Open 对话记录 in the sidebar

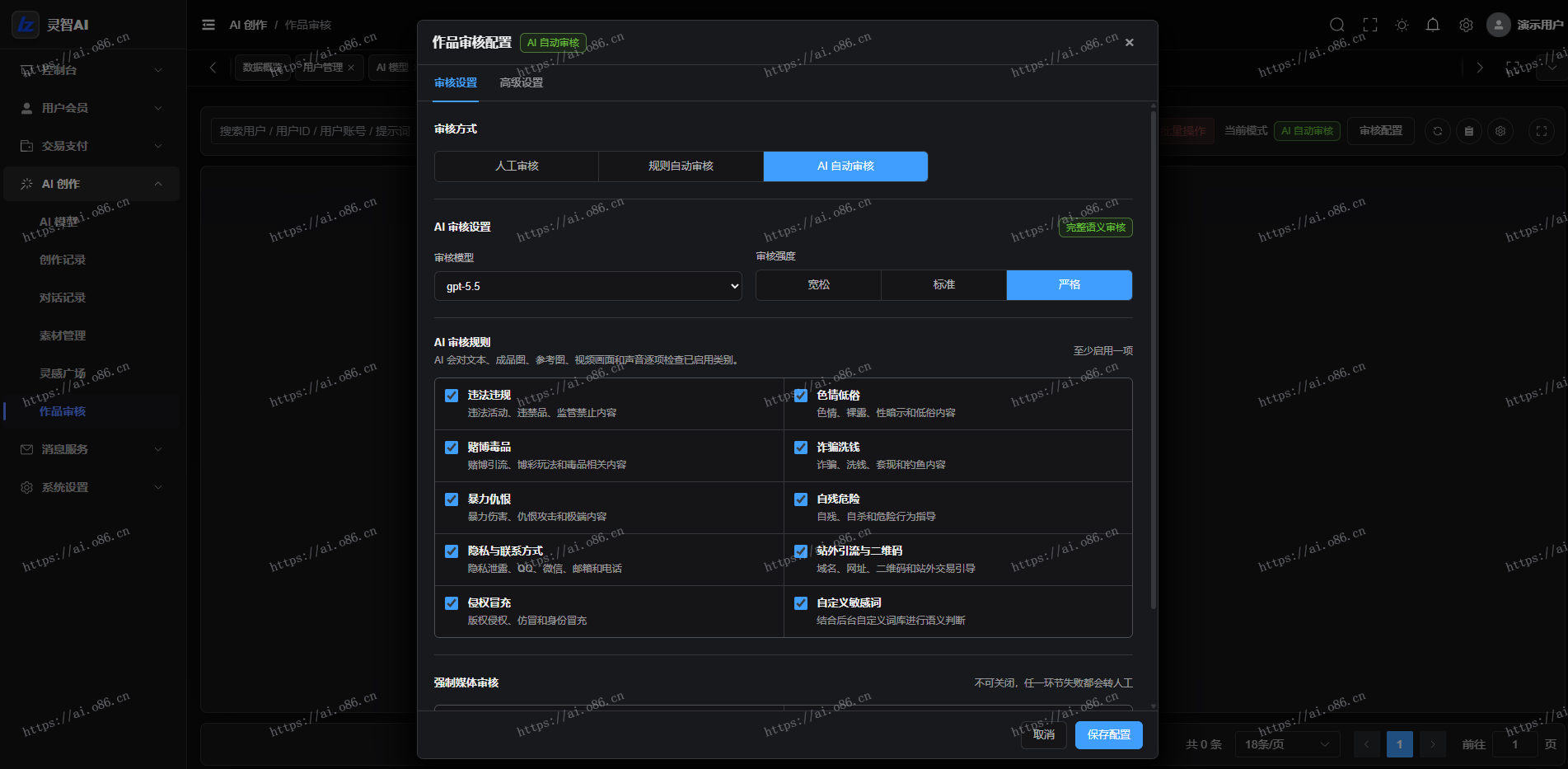(x=63, y=298)
